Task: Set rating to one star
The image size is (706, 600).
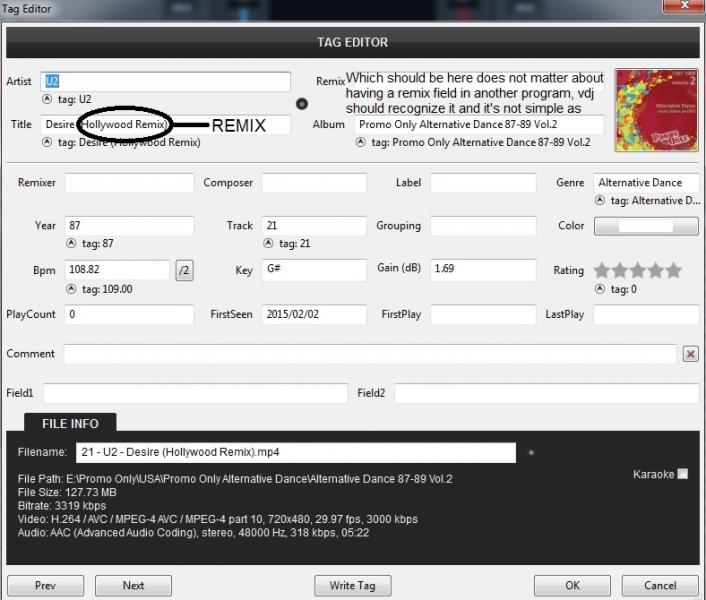Action: [x=602, y=271]
